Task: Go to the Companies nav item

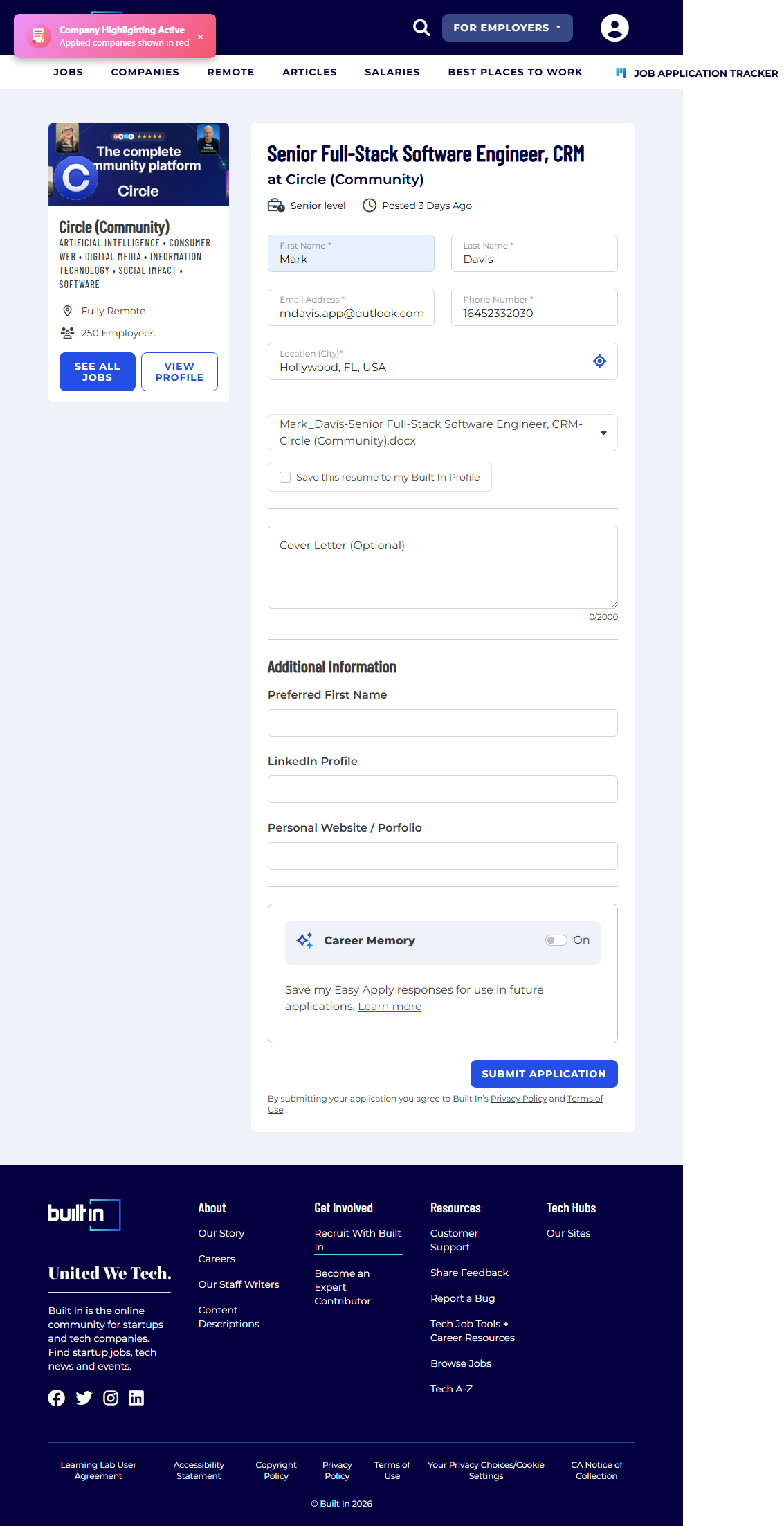Action: coord(145,72)
